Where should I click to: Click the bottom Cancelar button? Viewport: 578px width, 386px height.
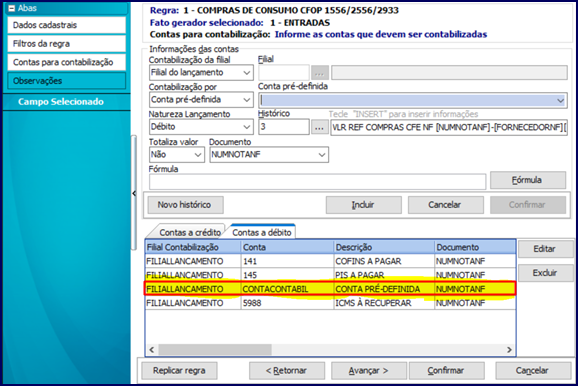pyautogui.click(x=533, y=371)
